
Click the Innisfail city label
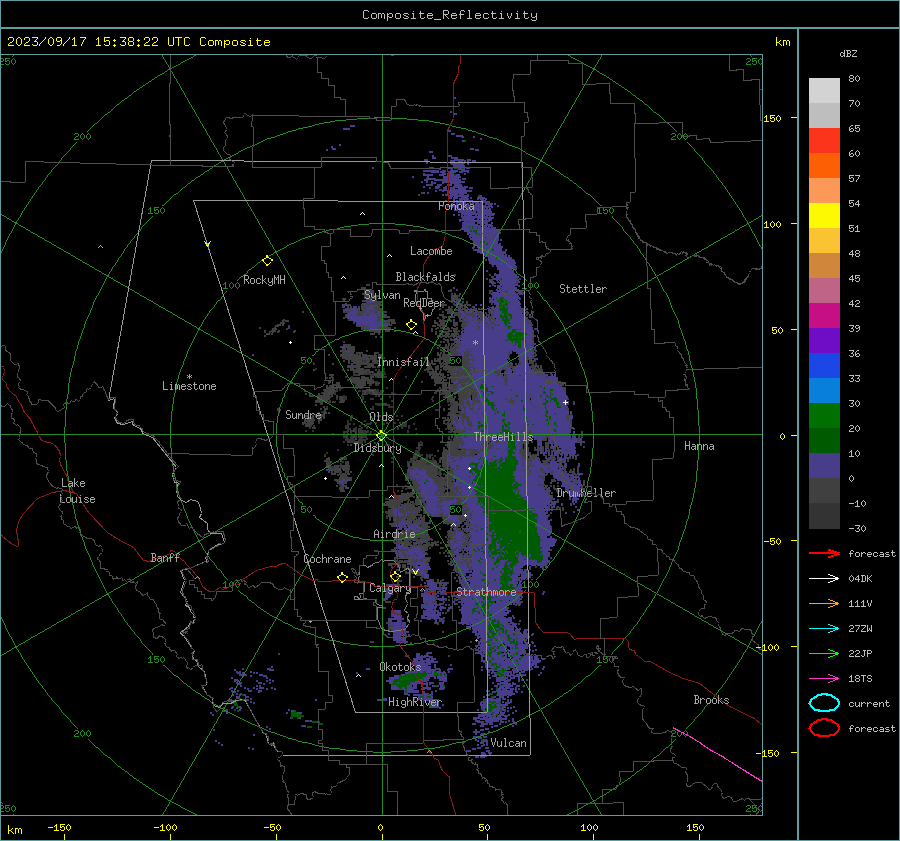(403, 362)
